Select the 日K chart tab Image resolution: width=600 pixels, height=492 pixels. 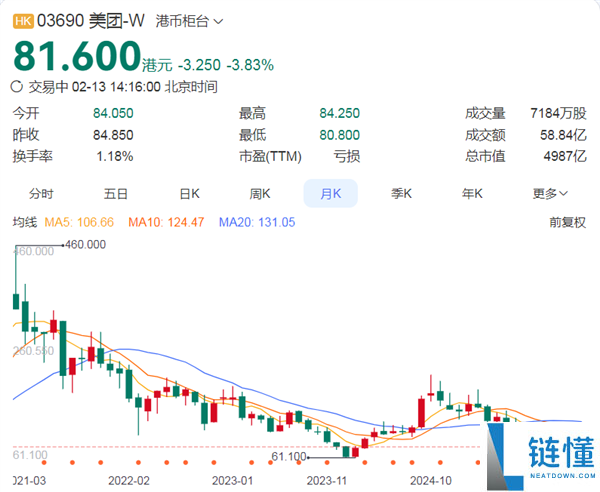click(189, 194)
